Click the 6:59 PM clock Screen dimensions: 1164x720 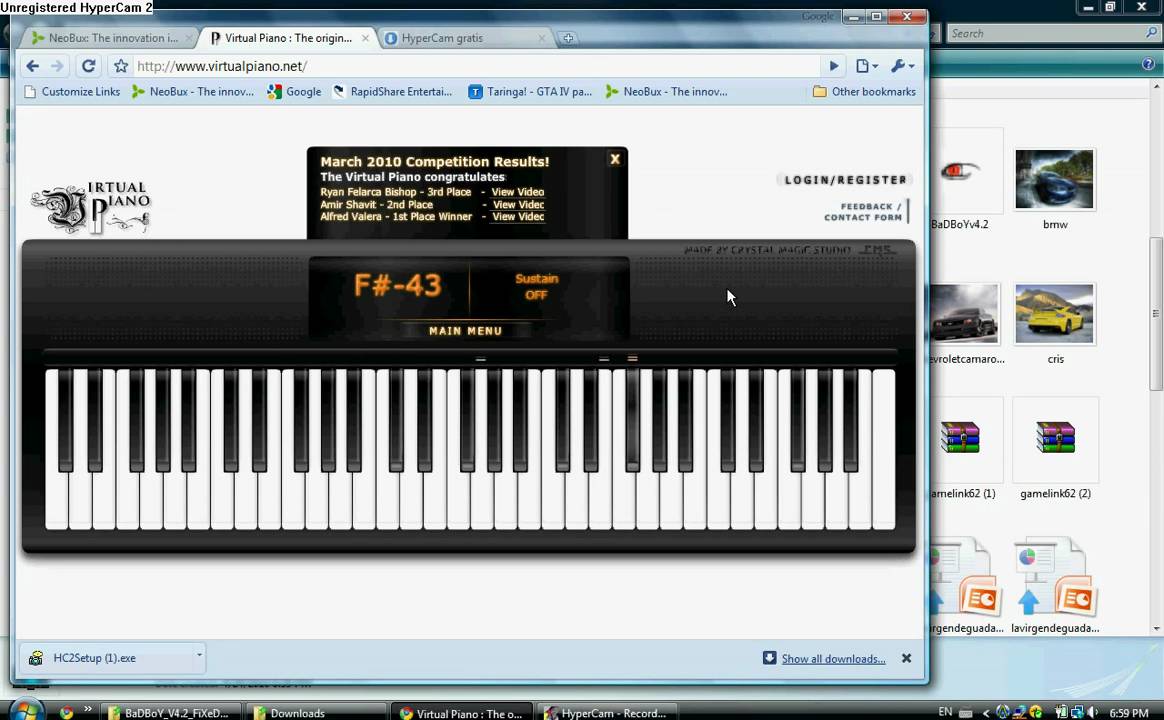[x=1128, y=713]
